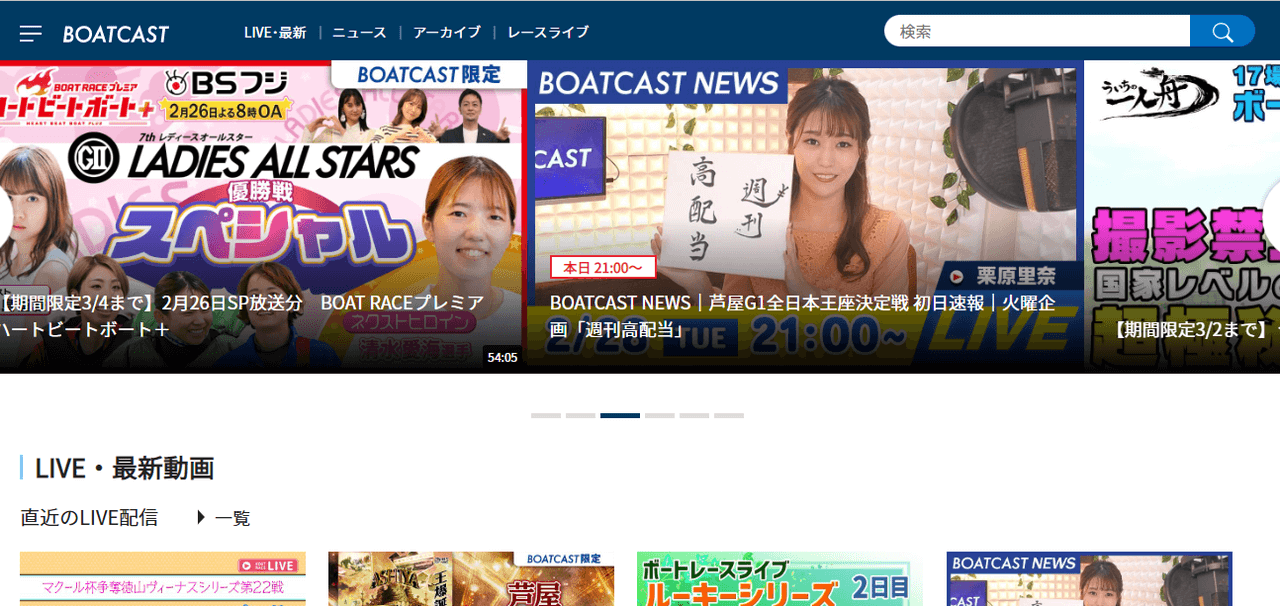1280x606 pixels.
Task: Jump to the first carousel indicator
Action: [x=546, y=415]
